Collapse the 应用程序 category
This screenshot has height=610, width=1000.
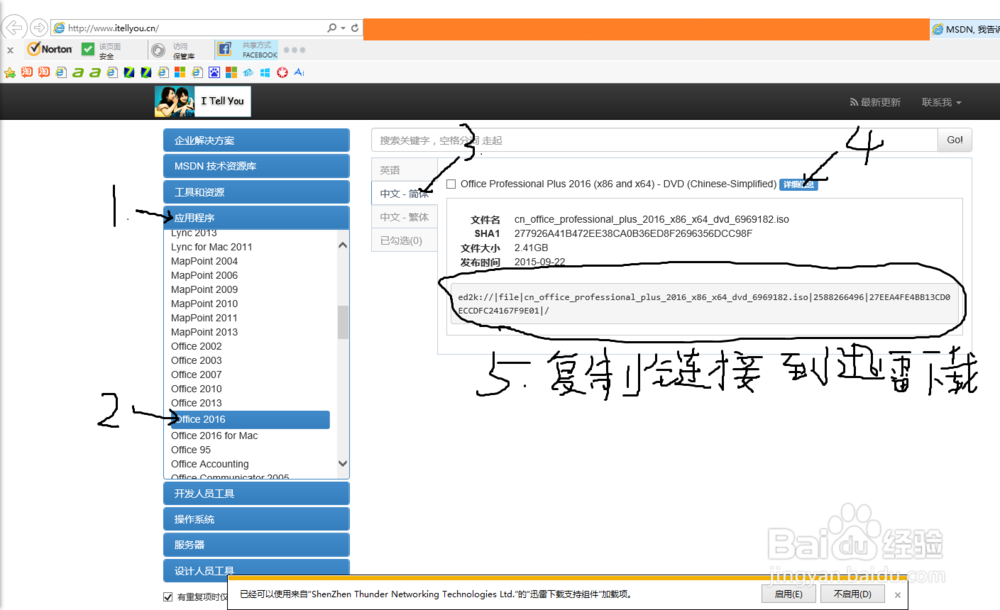point(256,218)
